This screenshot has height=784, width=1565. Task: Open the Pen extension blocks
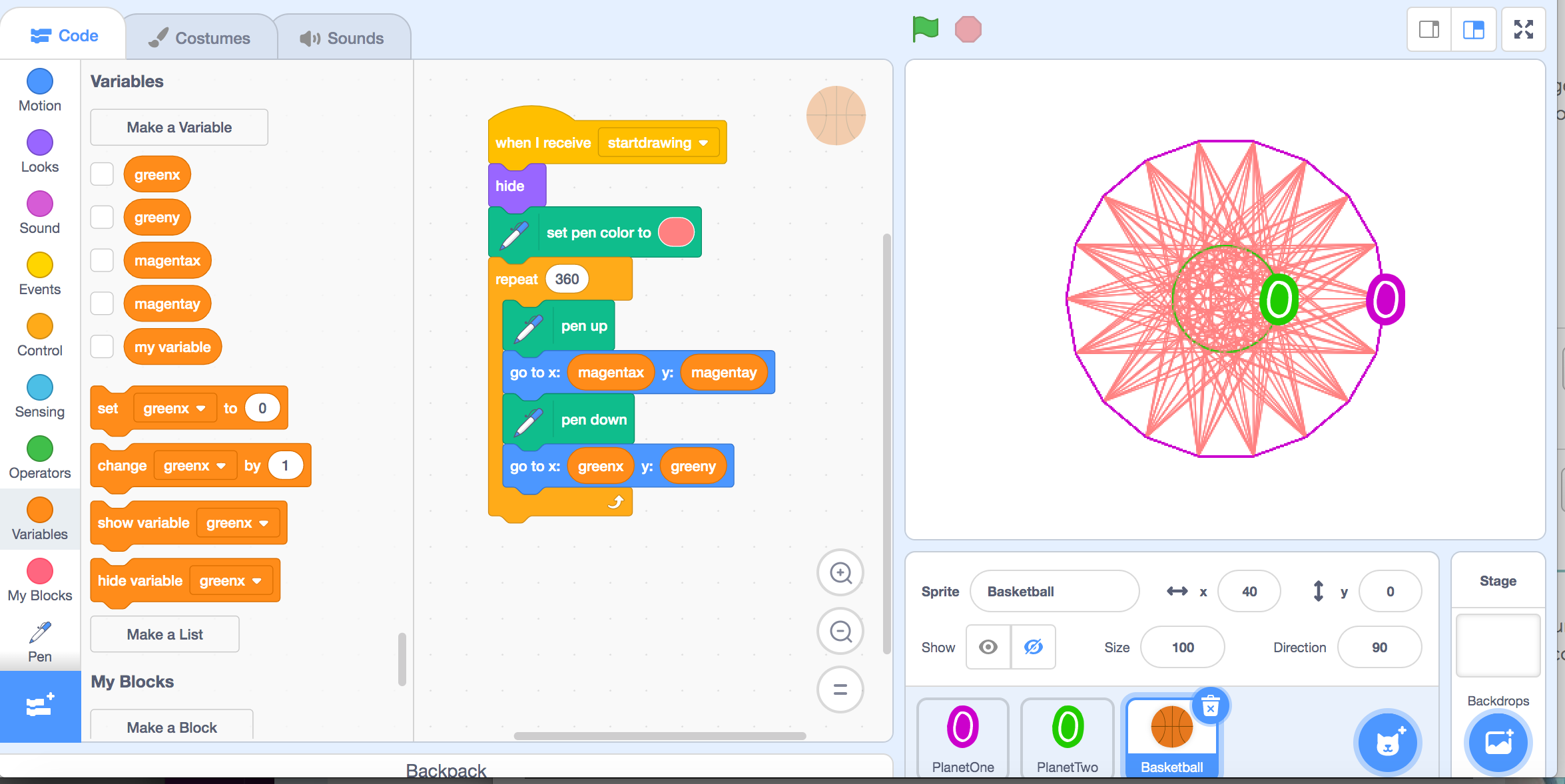click(x=39, y=640)
